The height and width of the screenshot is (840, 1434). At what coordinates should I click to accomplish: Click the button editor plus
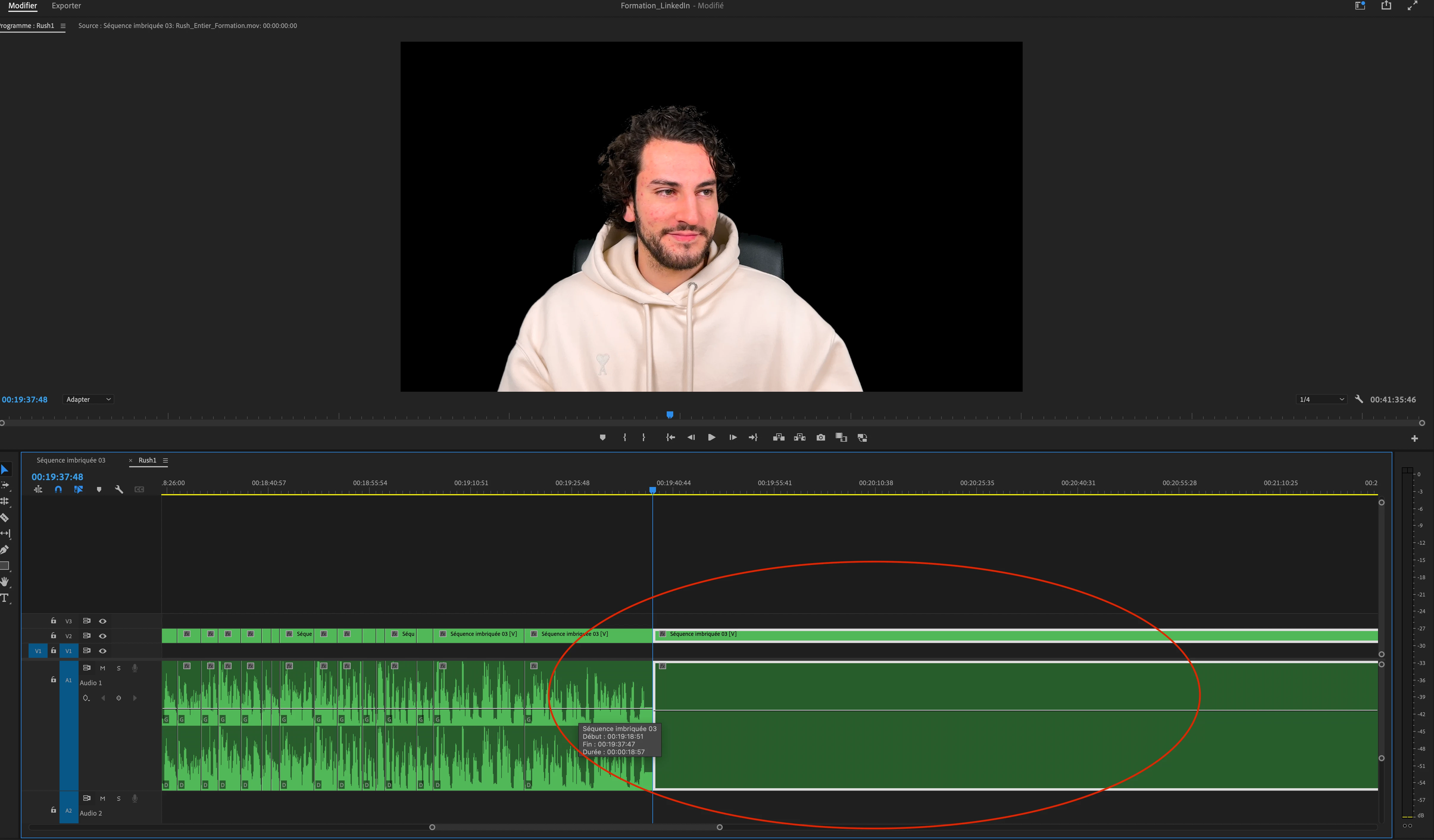[x=1414, y=438]
